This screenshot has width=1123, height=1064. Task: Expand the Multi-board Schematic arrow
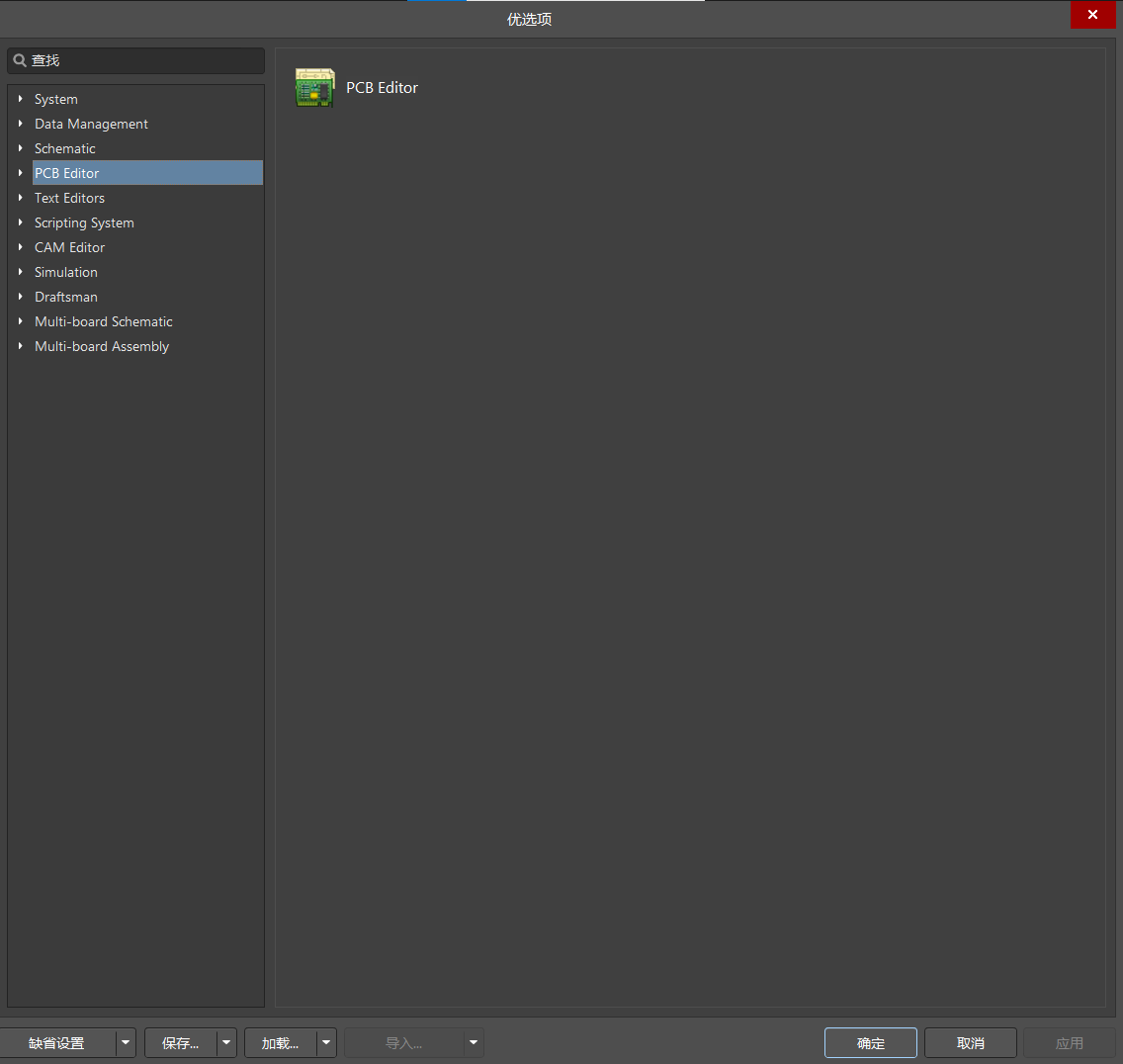tap(20, 321)
